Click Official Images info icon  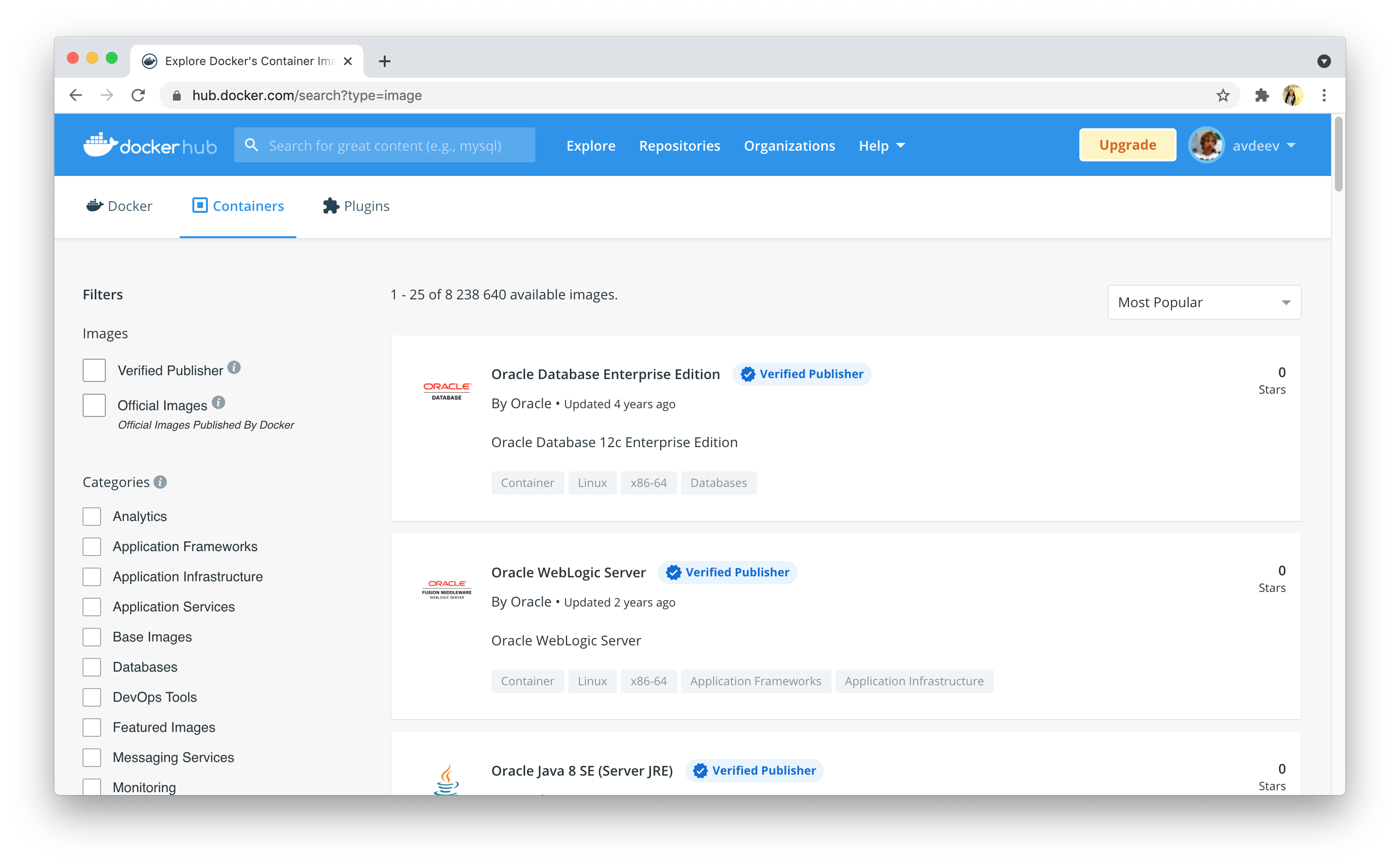tap(218, 402)
